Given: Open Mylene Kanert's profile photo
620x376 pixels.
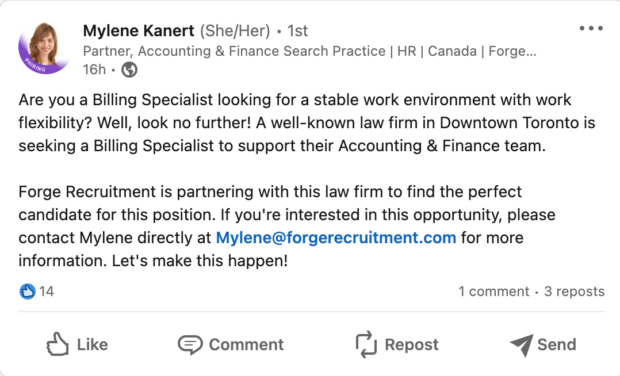Looking at the screenshot, I should pos(44,48).
